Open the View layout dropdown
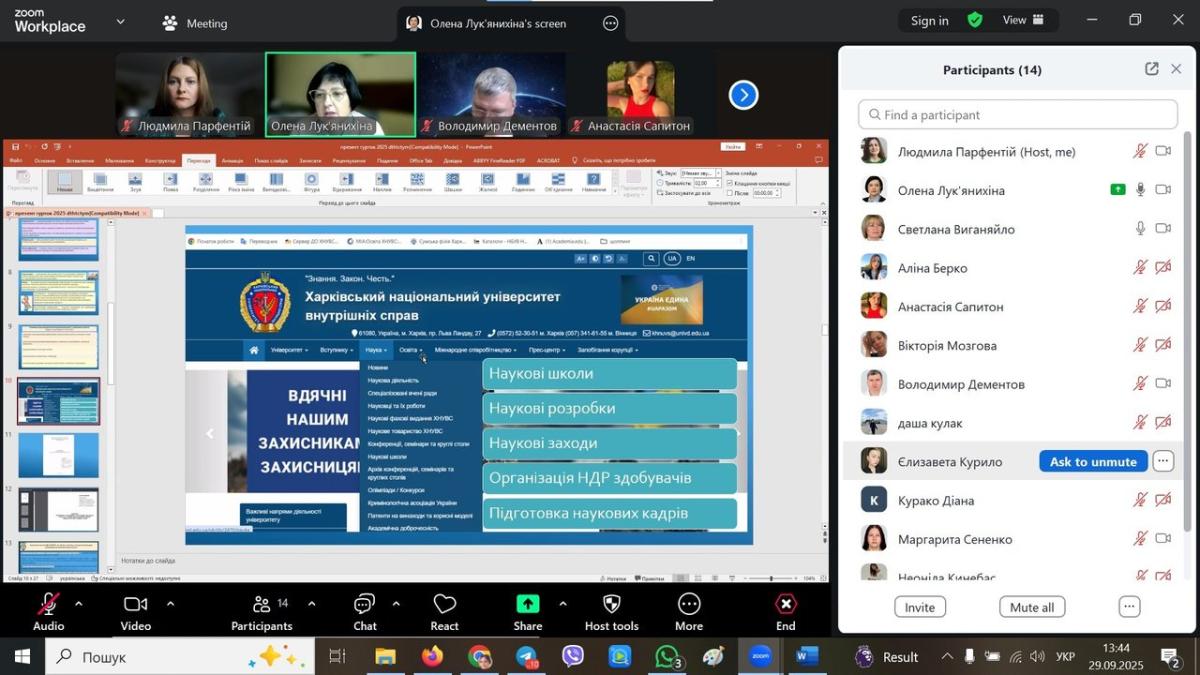The width and height of the screenshot is (1200, 675). (1023, 20)
